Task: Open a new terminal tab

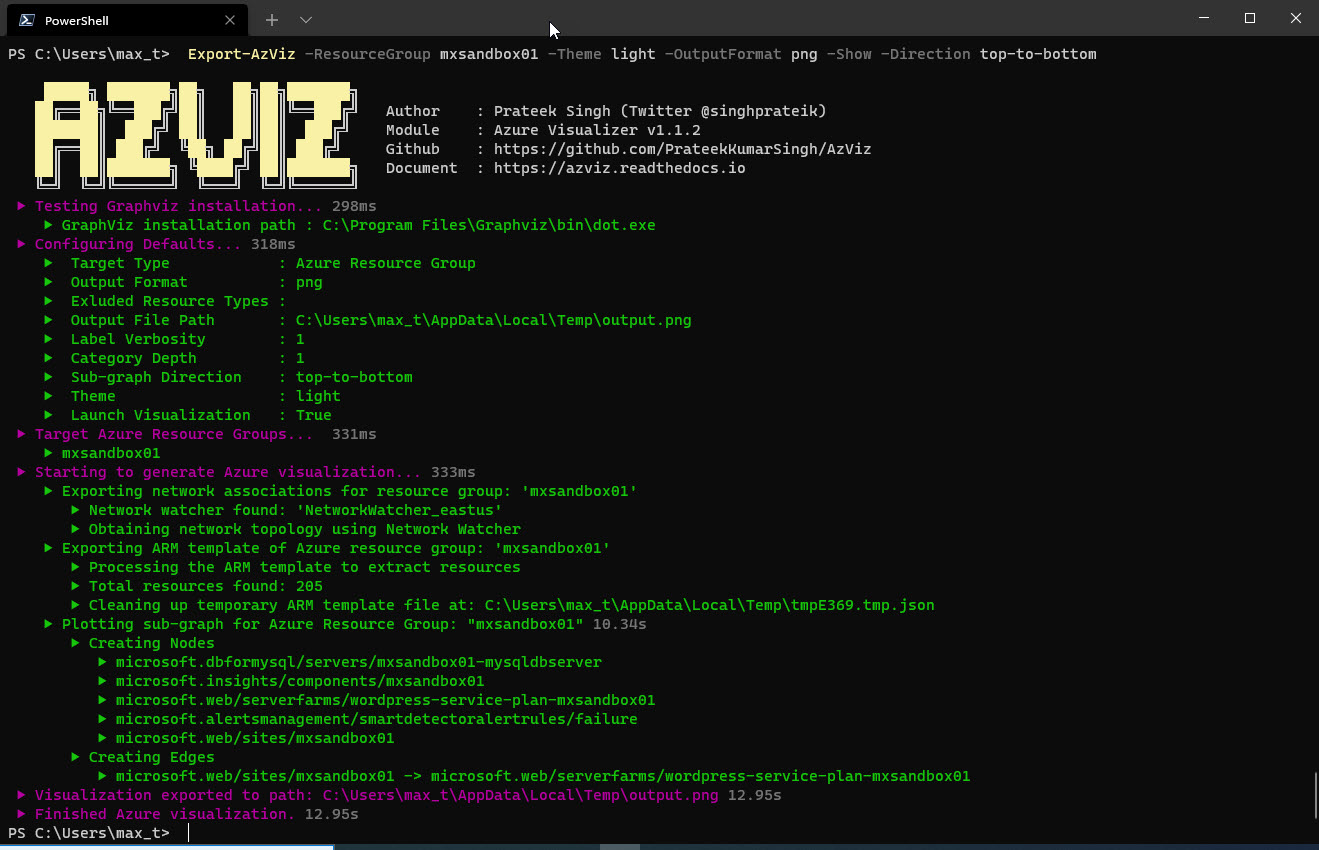Action: coord(272,20)
